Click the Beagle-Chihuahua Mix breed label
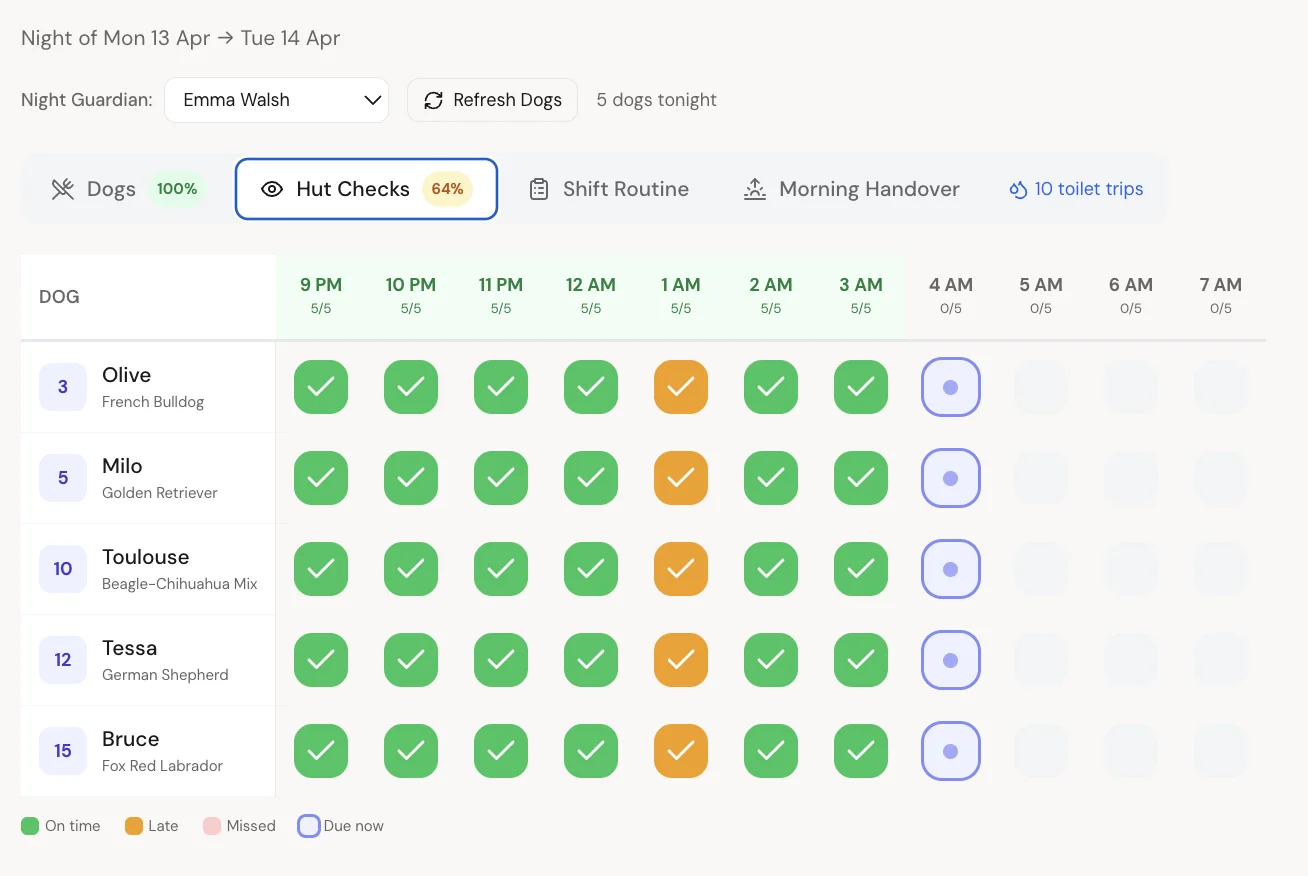Image resolution: width=1308 pixels, height=876 pixels. (x=180, y=584)
